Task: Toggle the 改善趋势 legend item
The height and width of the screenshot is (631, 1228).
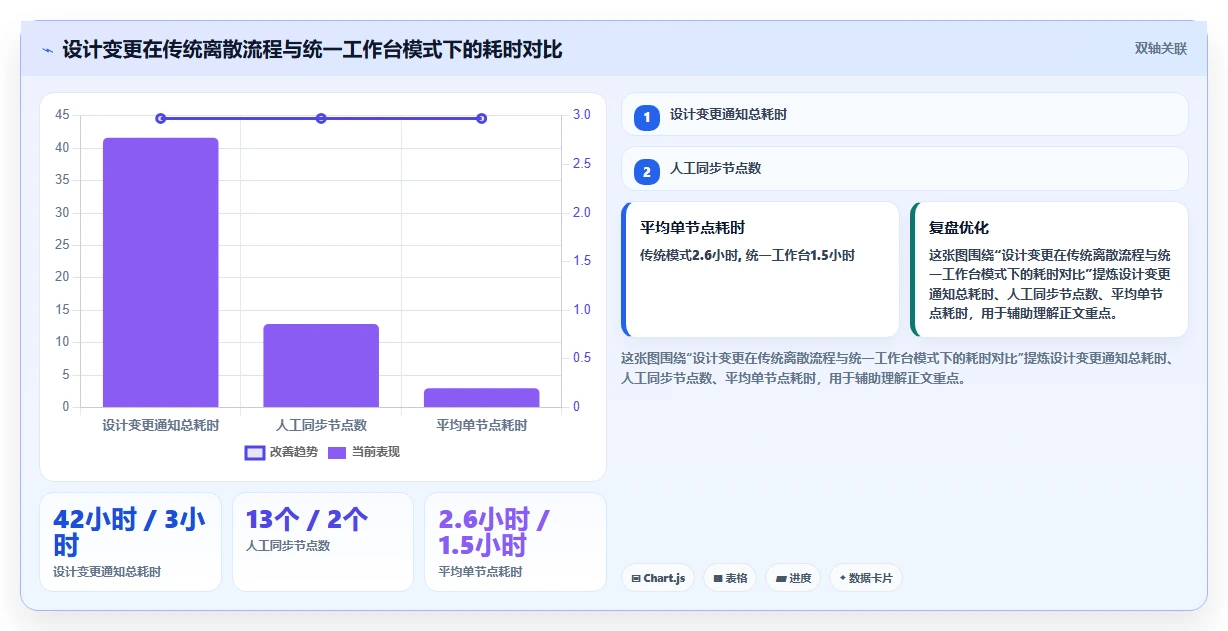Action: point(281,452)
